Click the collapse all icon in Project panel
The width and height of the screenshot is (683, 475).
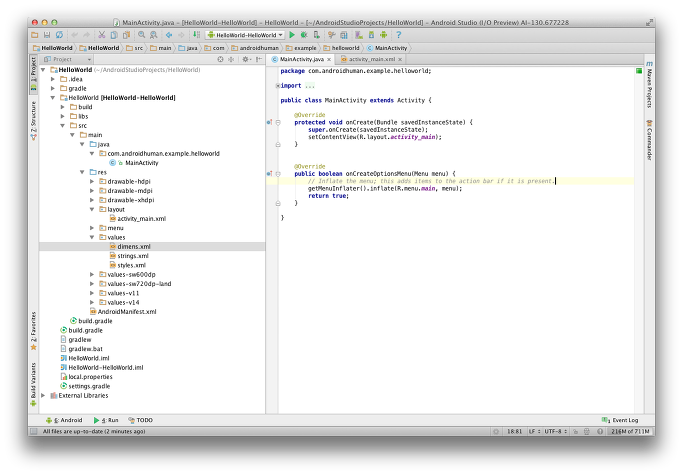(x=231, y=59)
